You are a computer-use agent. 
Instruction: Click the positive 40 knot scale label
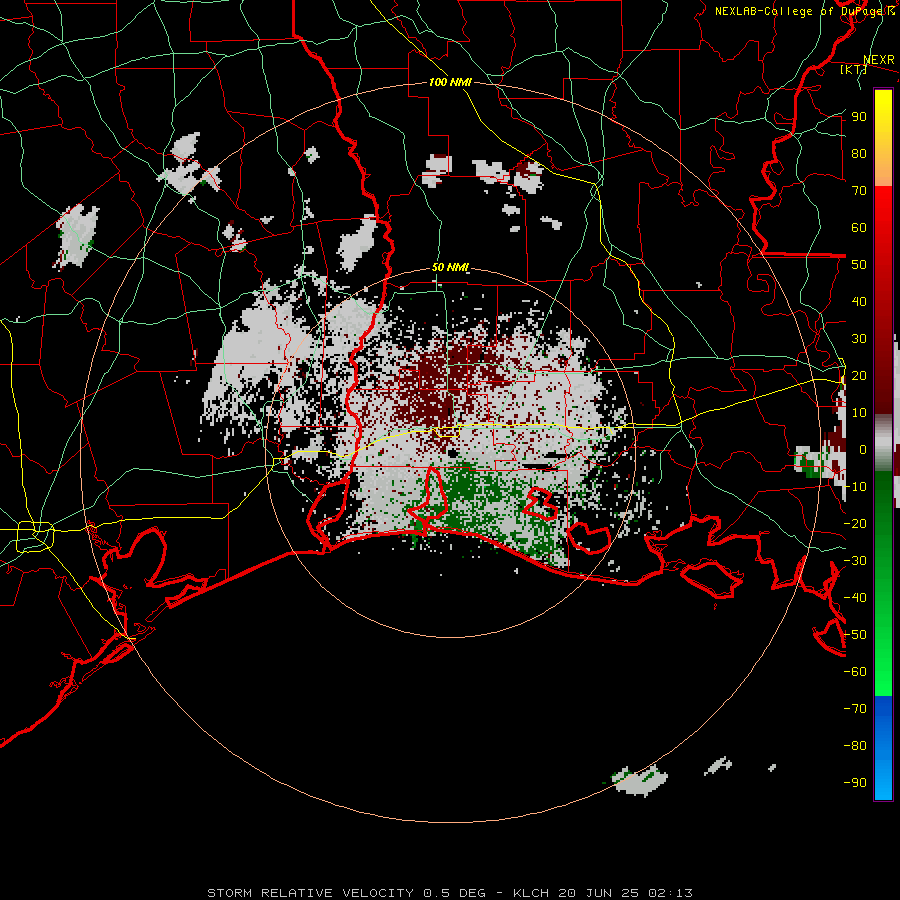point(859,301)
